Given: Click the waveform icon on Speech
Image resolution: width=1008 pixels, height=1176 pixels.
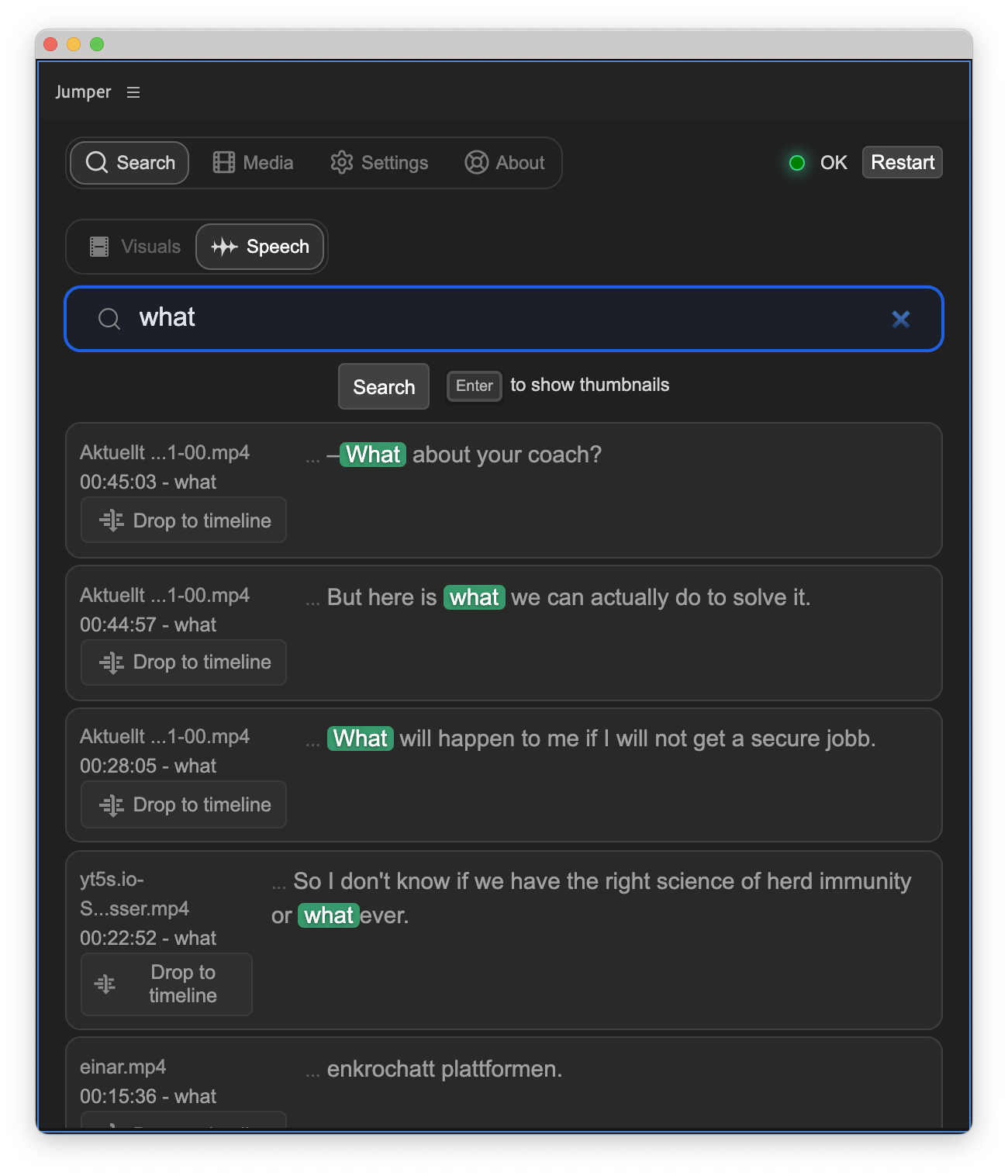Looking at the screenshot, I should pyautogui.click(x=224, y=247).
